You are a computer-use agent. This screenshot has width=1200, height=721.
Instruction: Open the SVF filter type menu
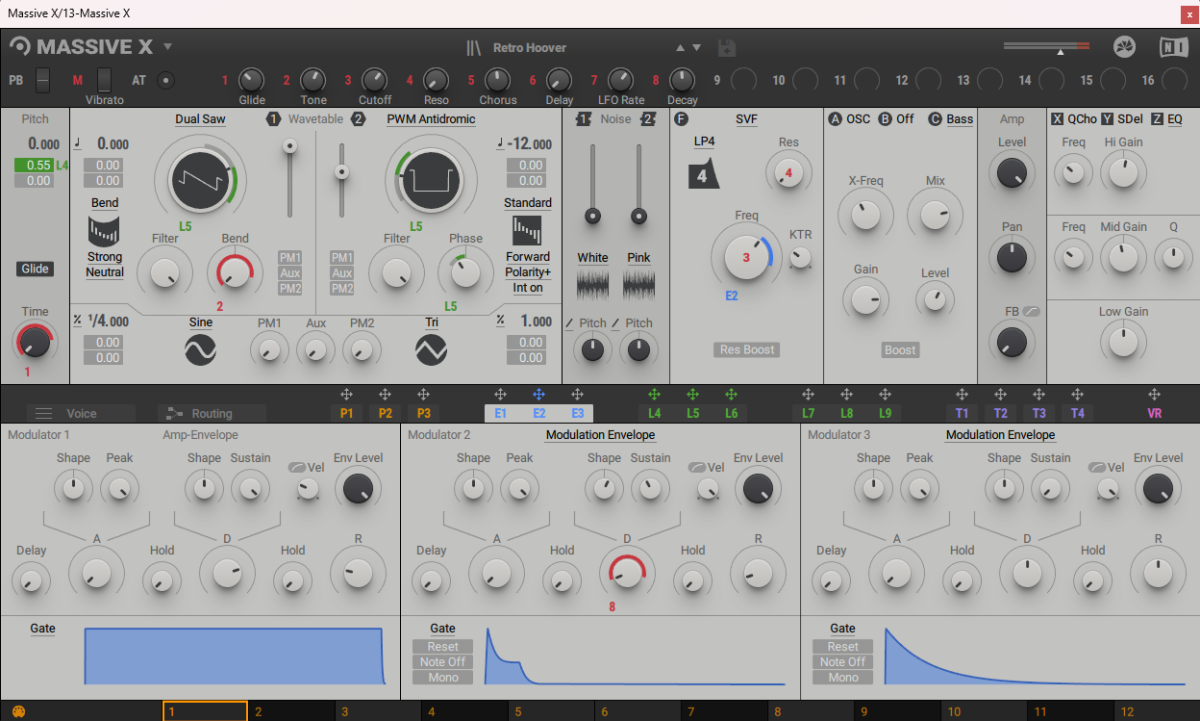click(x=746, y=119)
